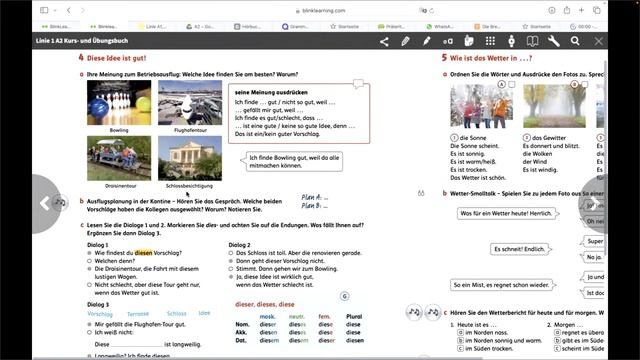Click the snowy group photo A
Screen dimensions: 640x360
pyautogui.click(x=482, y=106)
